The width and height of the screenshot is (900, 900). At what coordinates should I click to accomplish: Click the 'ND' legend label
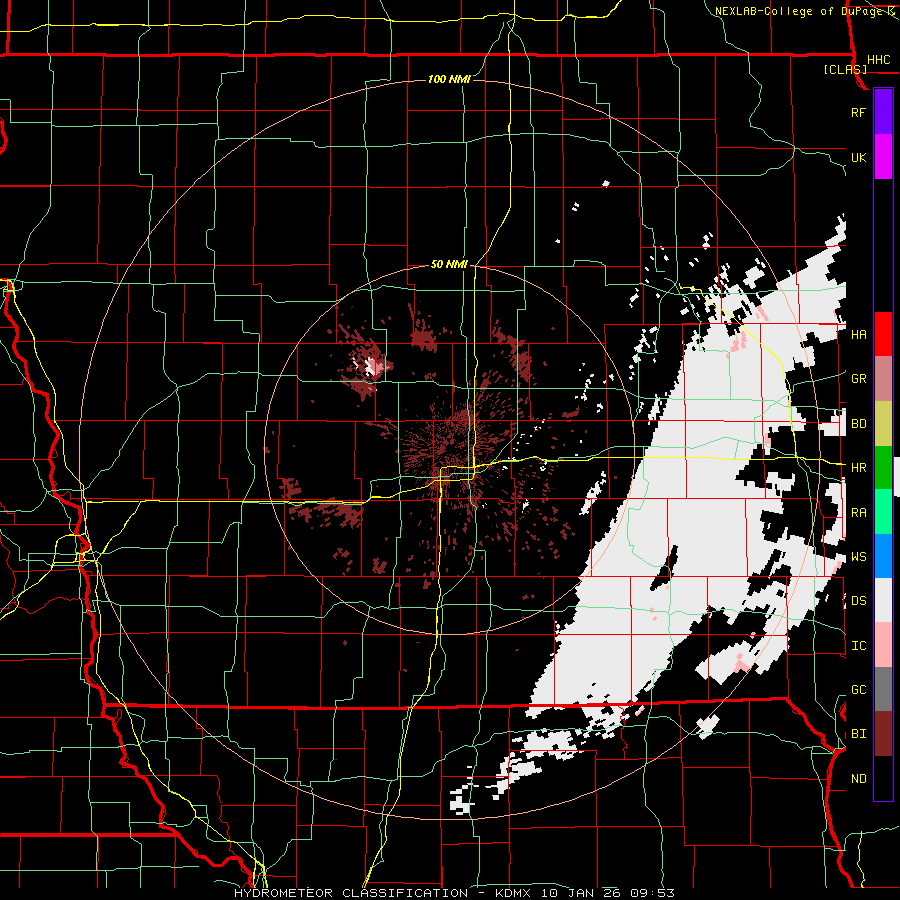(x=858, y=779)
